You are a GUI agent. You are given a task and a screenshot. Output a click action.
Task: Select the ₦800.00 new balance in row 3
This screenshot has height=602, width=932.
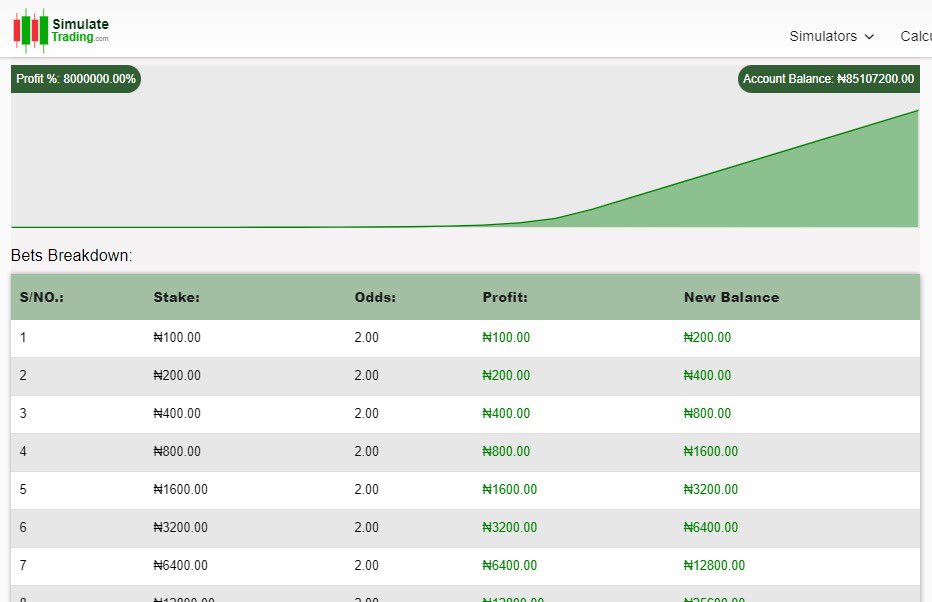pyautogui.click(x=707, y=414)
